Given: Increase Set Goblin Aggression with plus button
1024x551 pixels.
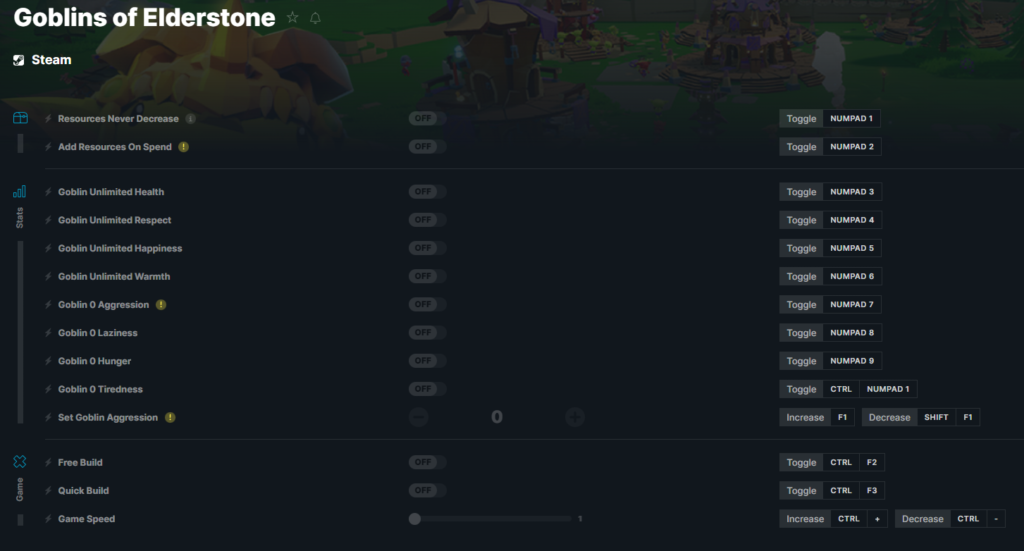Looking at the screenshot, I should click(x=575, y=417).
